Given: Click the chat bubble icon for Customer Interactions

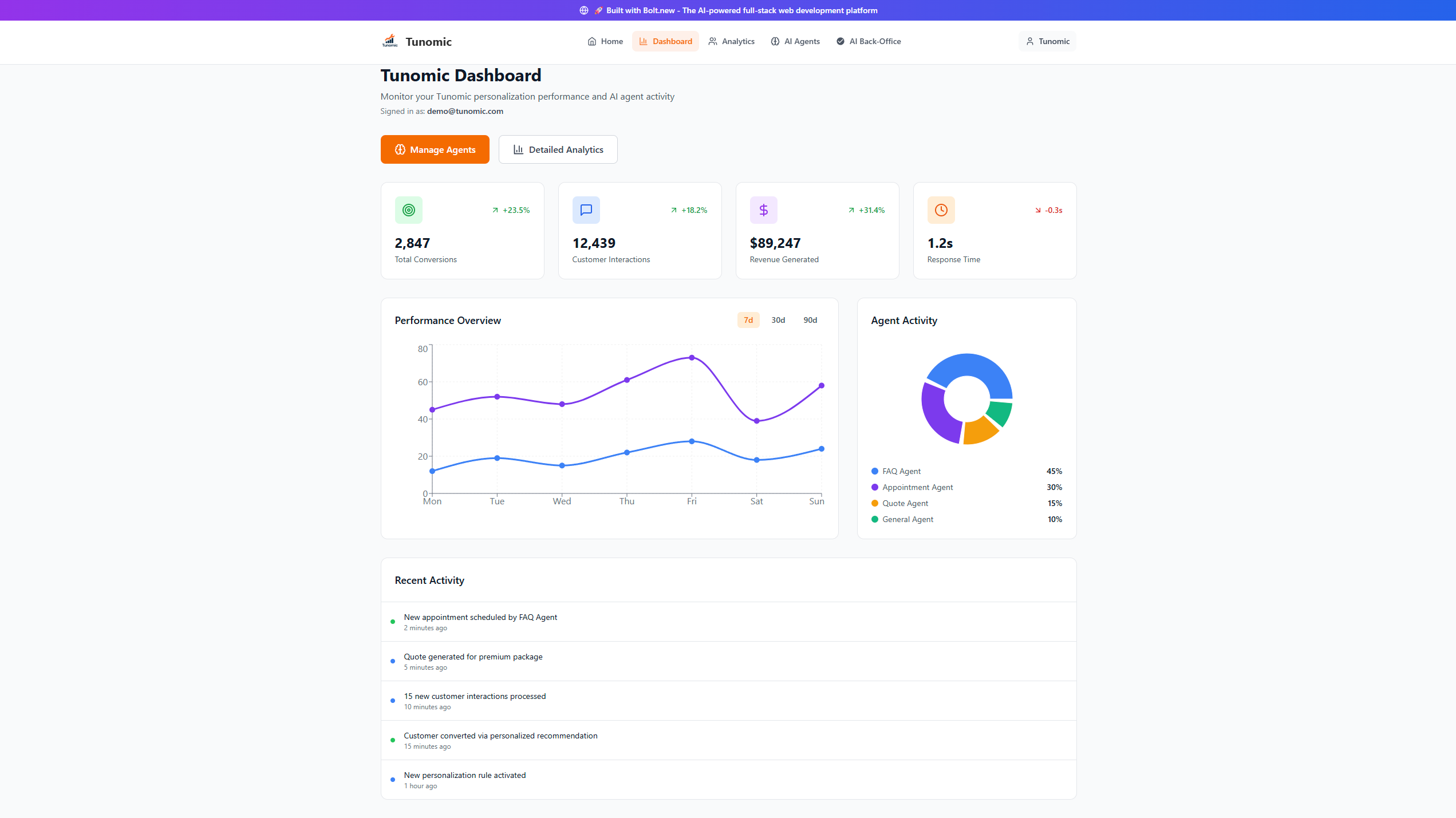Looking at the screenshot, I should point(586,210).
